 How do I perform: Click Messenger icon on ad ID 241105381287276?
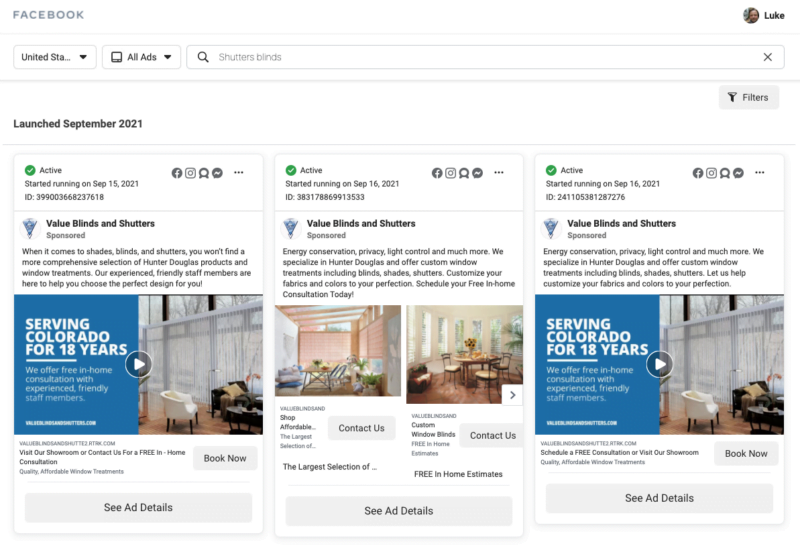(738, 173)
